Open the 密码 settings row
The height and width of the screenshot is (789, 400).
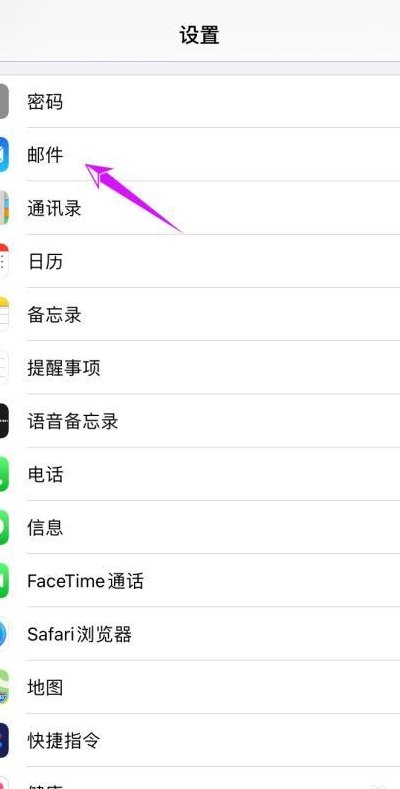[x=200, y=102]
